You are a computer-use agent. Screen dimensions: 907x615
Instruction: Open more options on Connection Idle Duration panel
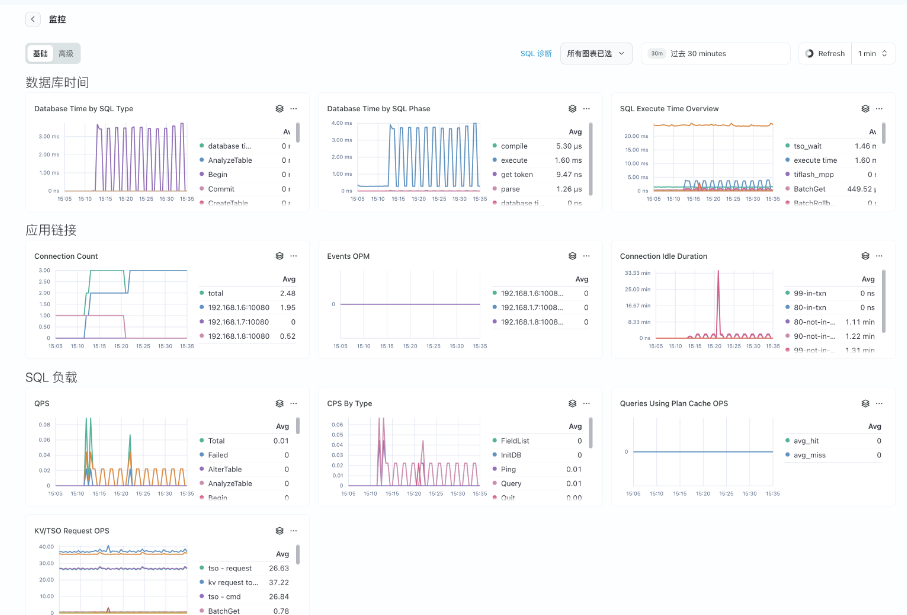pos(879,256)
